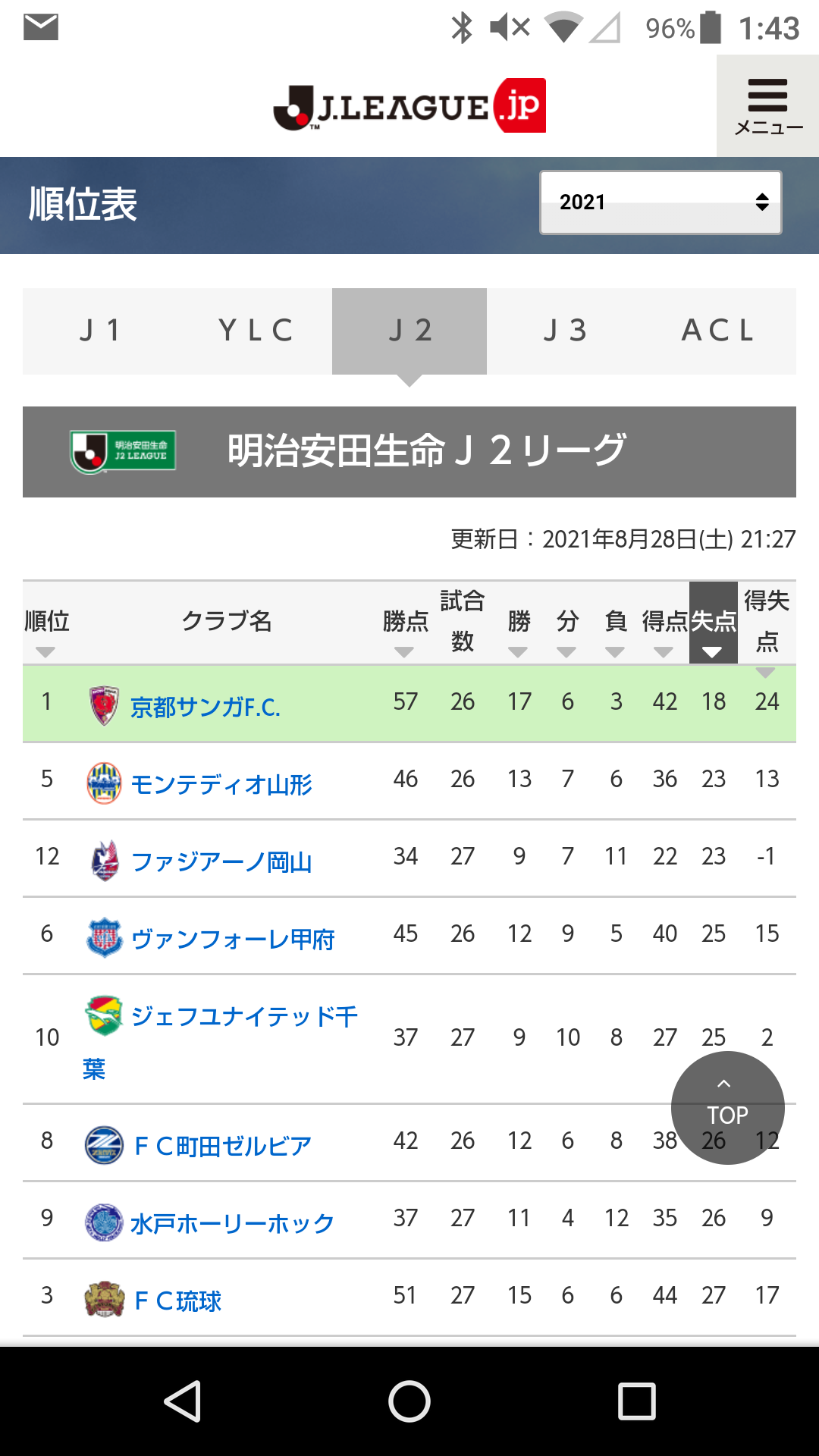
Task: Tap the FC Ryukyu club crest
Action: click(104, 1299)
